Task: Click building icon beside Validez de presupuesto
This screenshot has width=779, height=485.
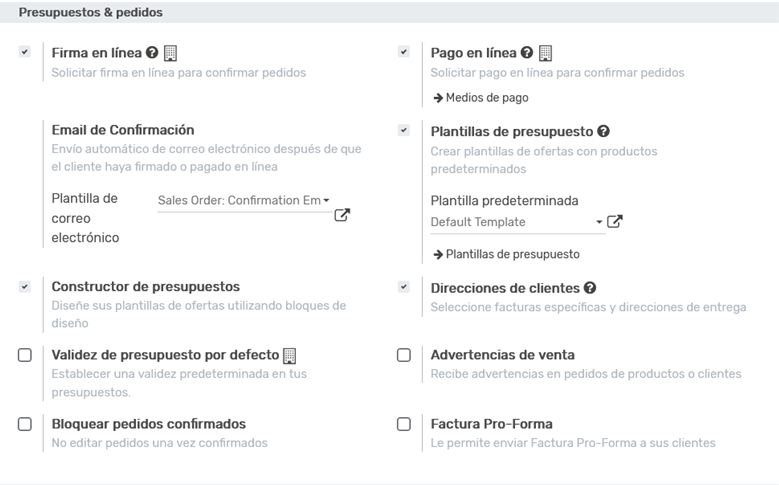Action: click(290, 355)
